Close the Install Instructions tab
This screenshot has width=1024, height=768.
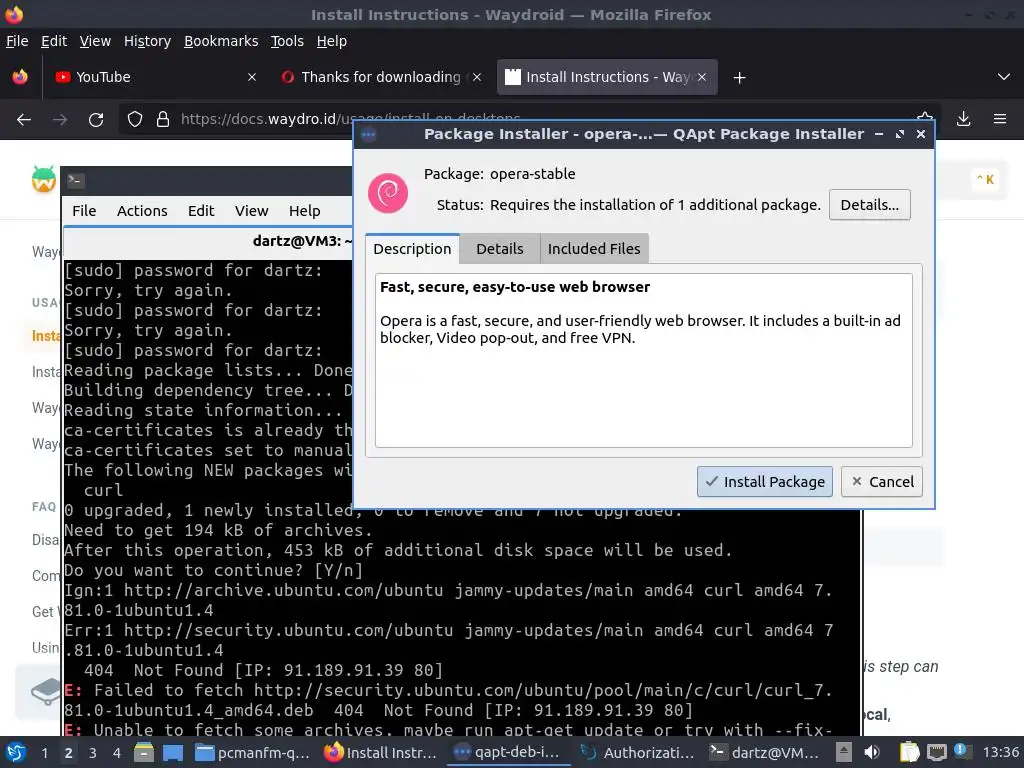[x=701, y=77]
